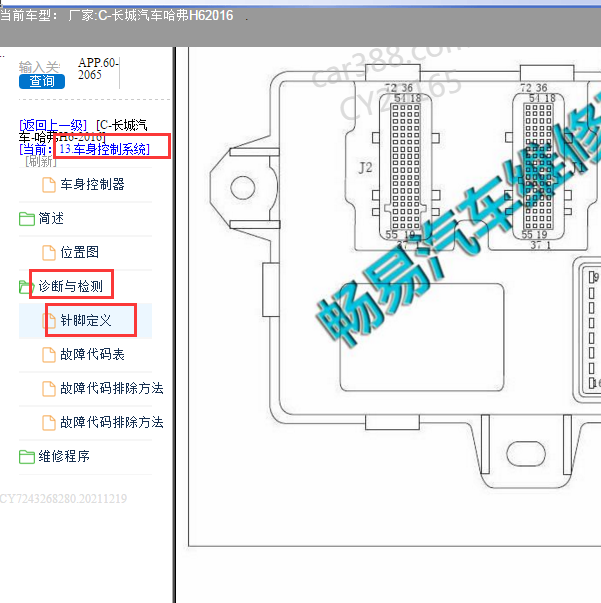Open the second 故障代码排除方法 entry

pyautogui.click(x=112, y=422)
